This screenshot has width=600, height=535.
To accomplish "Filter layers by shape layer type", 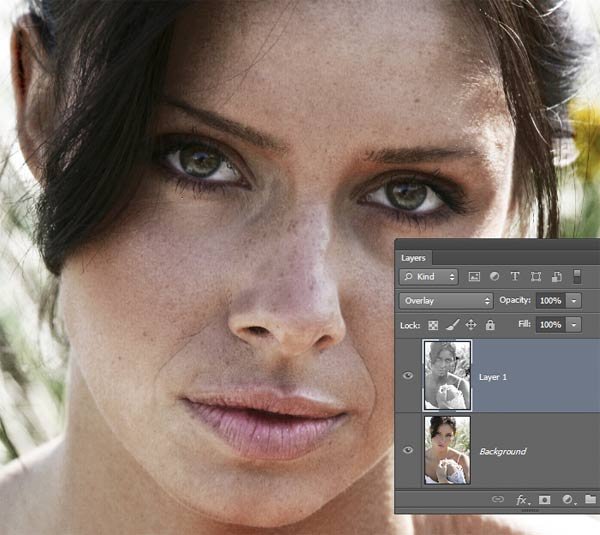I will click(x=535, y=276).
